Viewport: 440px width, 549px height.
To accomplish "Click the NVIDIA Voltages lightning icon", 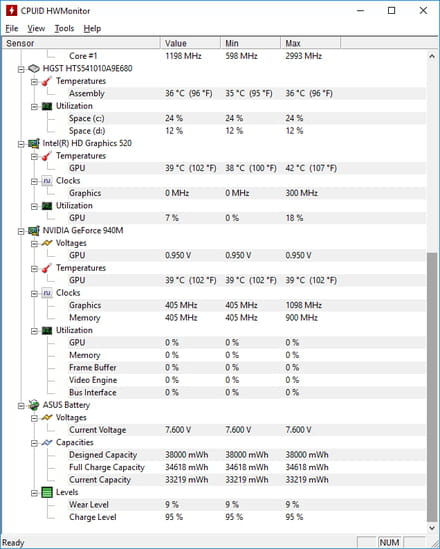I will (47, 243).
